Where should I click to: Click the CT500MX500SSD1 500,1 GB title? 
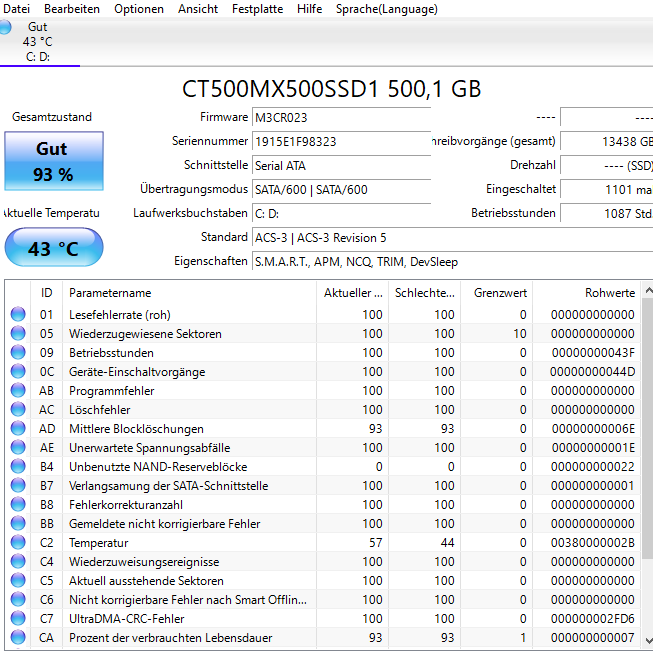tap(332, 89)
